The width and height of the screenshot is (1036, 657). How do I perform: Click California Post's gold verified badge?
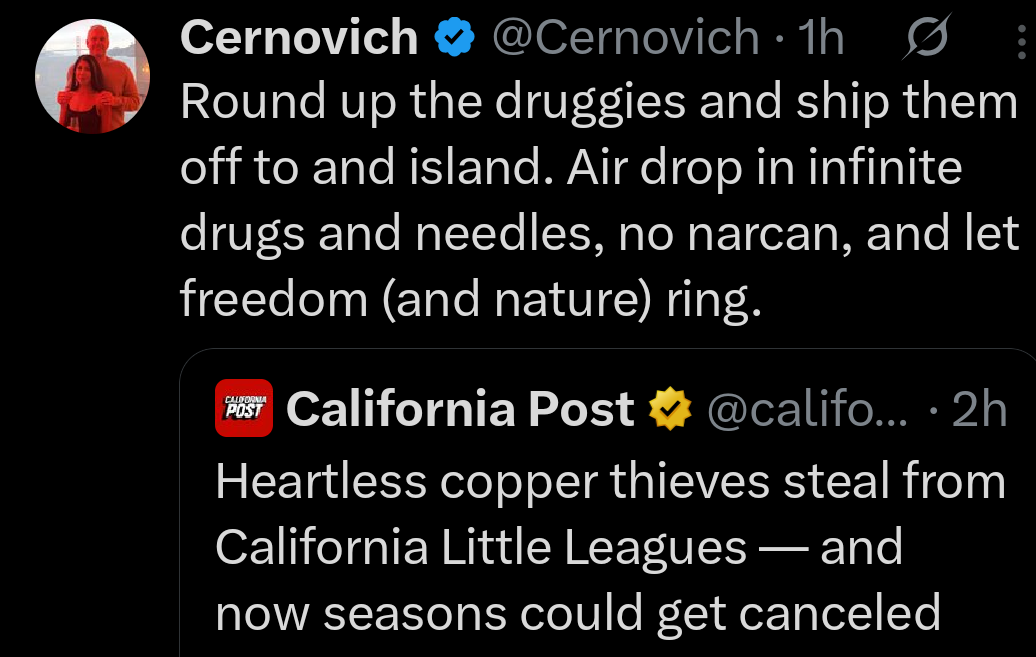coord(669,408)
